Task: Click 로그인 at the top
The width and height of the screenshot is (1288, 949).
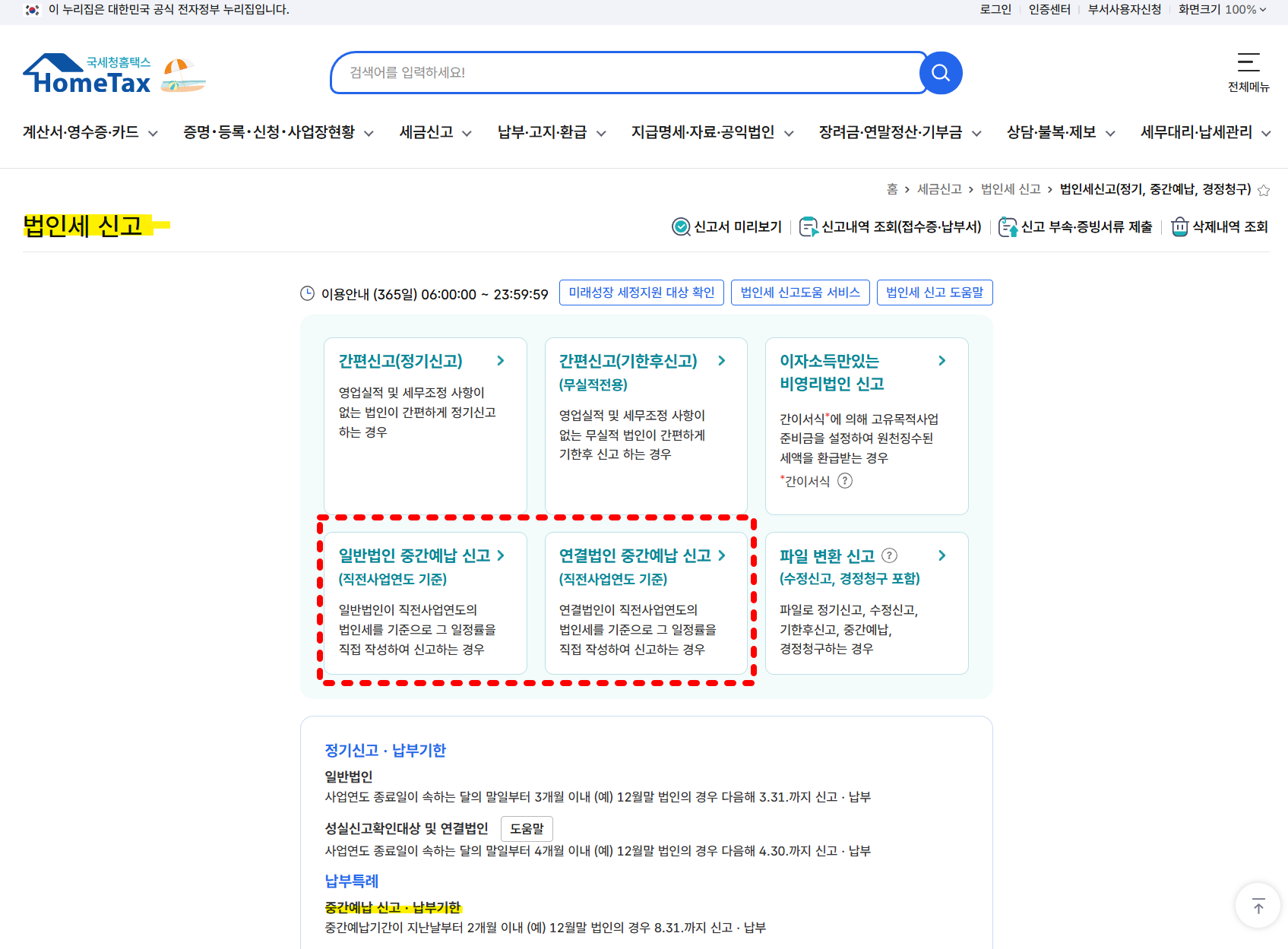Action: pyautogui.click(x=995, y=10)
